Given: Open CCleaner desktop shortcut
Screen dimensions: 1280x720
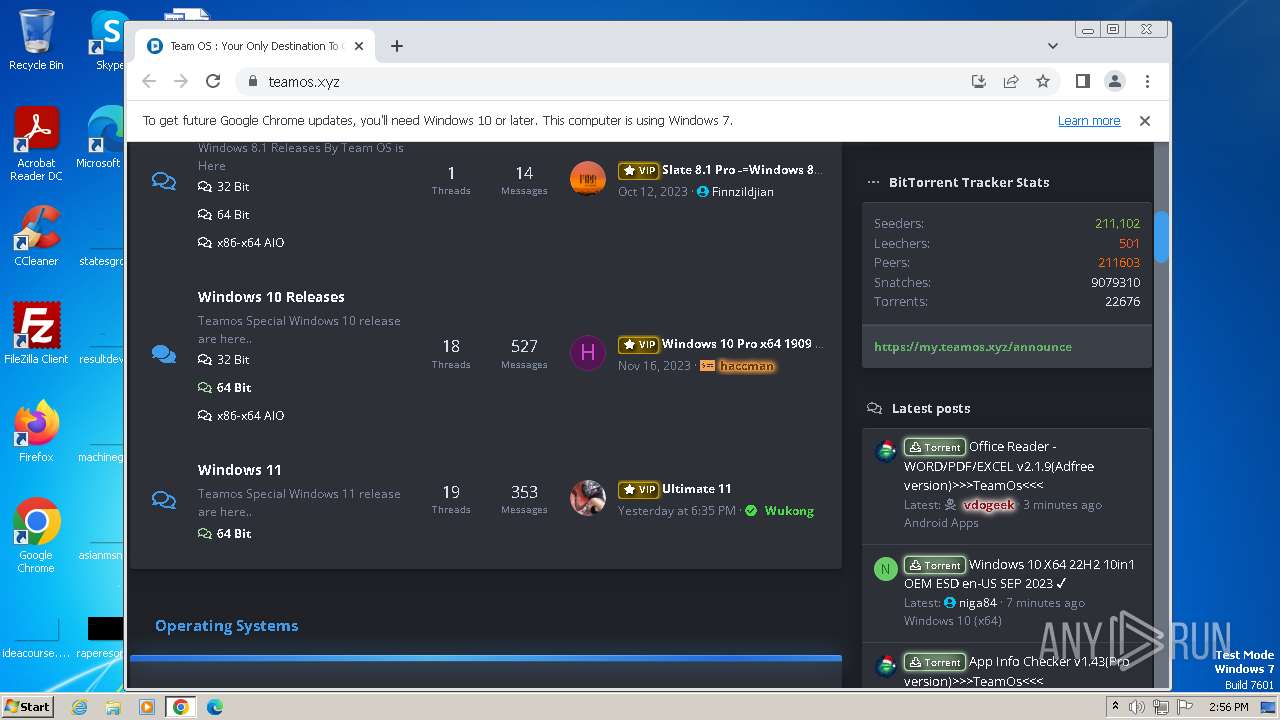Looking at the screenshot, I should click(x=36, y=236).
